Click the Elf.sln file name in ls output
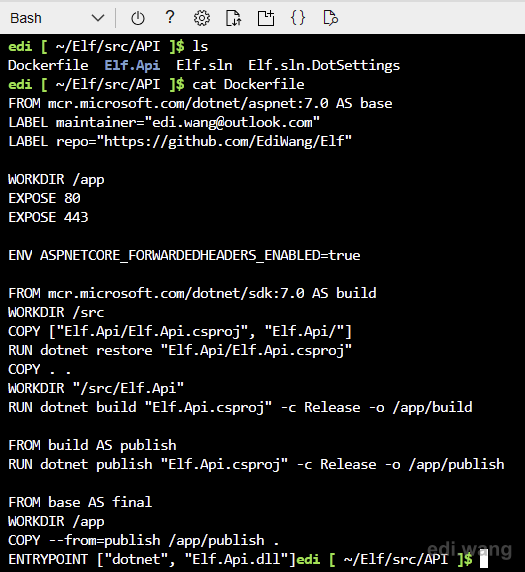525x572 pixels. [x=204, y=65]
